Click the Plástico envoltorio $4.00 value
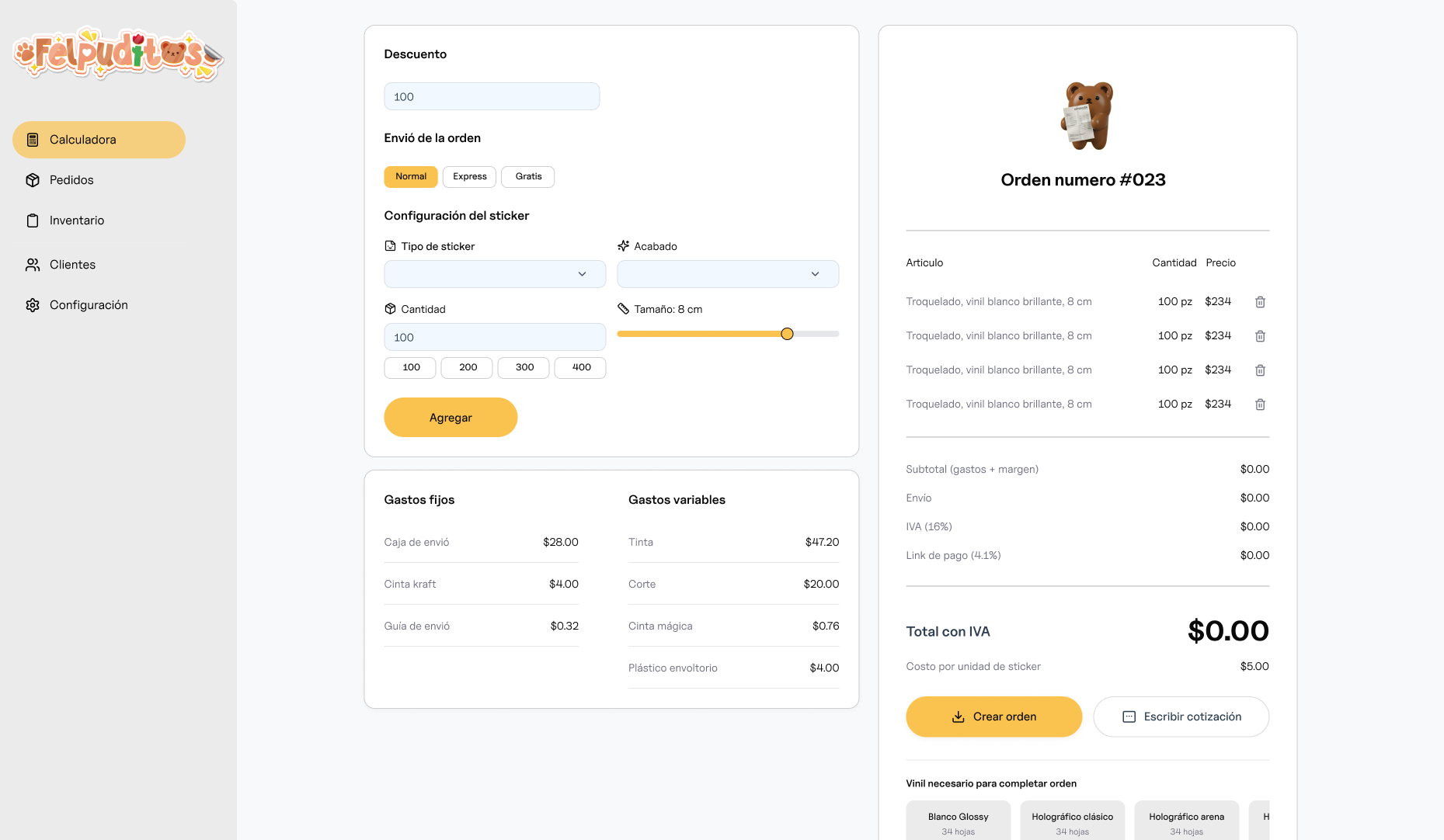The height and width of the screenshot is (840, 1444). [x=824, y=668]
